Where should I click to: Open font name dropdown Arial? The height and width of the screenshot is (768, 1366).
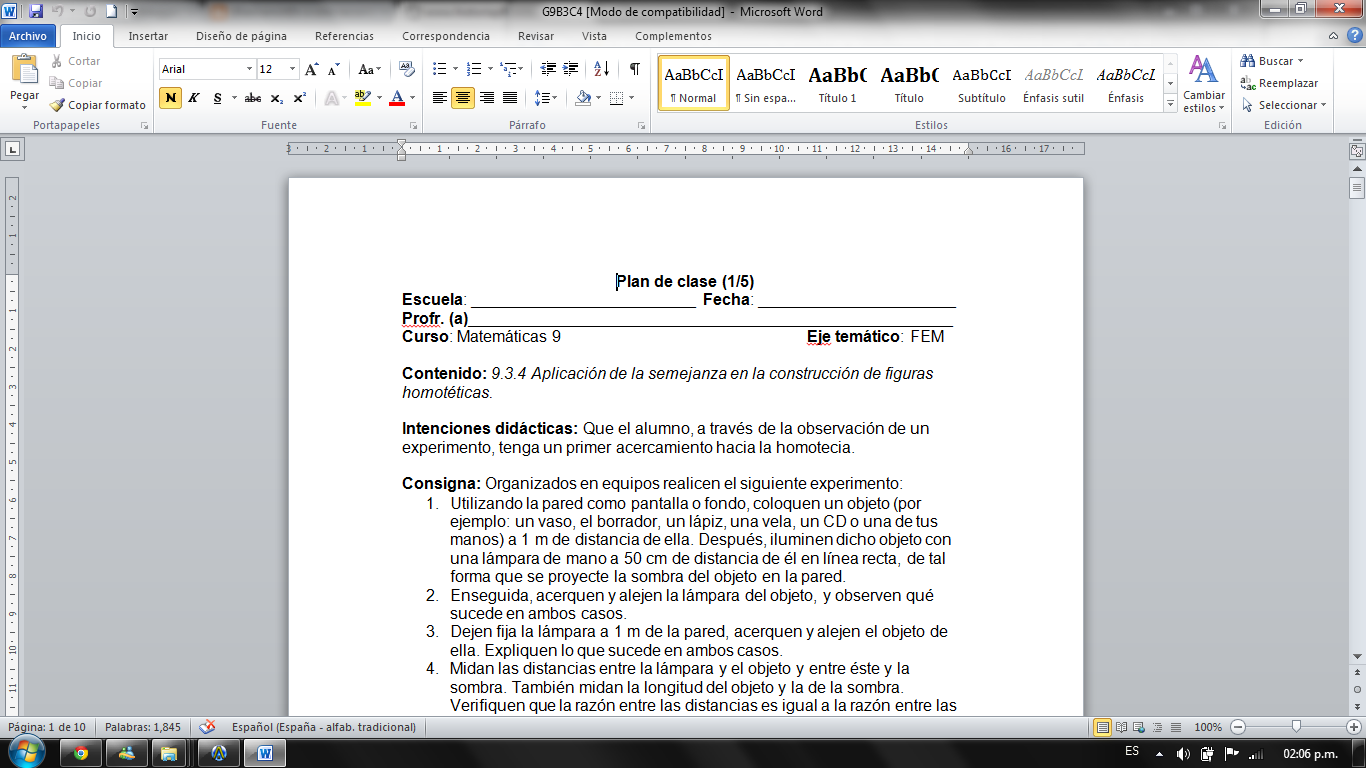click(249, 69)
